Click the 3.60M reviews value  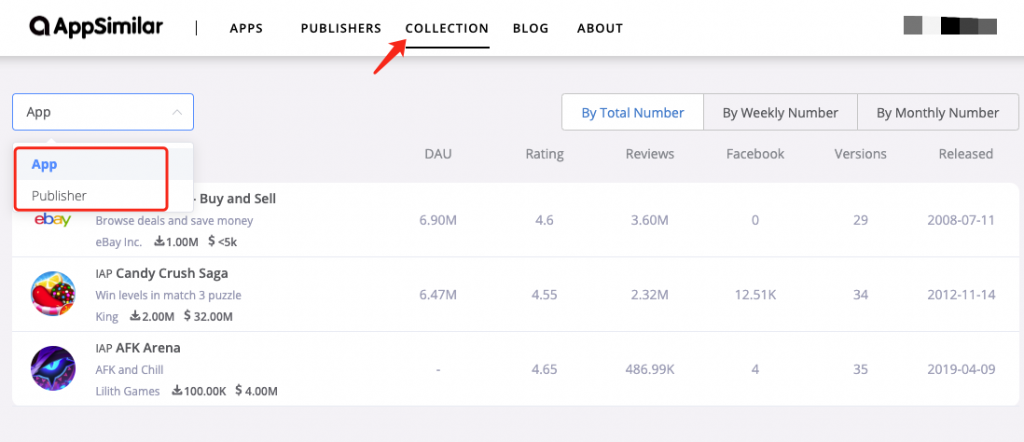650,220
